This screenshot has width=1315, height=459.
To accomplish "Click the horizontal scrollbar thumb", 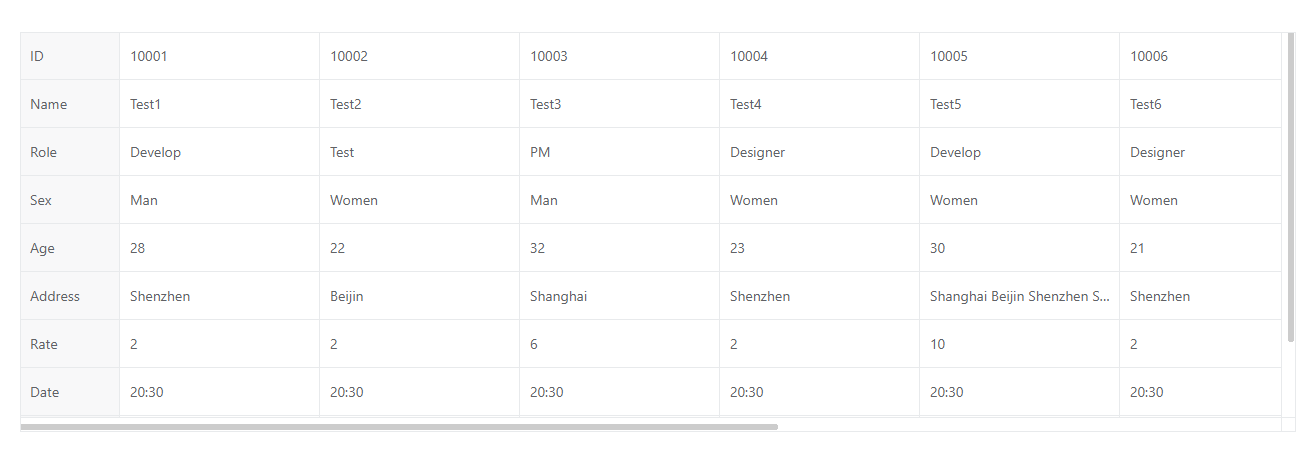I will pos(399,427).
